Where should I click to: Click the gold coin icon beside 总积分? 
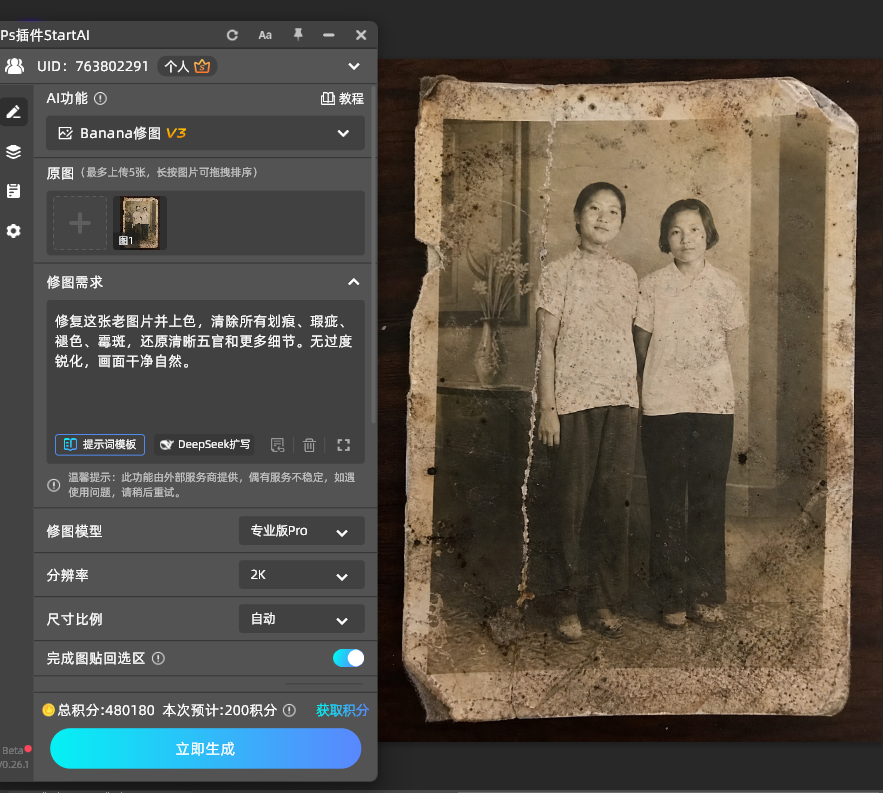[48, 710]
